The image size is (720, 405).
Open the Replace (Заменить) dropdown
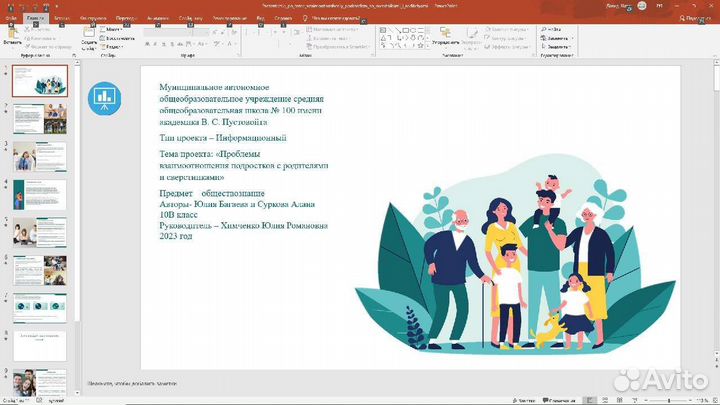tap(556, 38)
